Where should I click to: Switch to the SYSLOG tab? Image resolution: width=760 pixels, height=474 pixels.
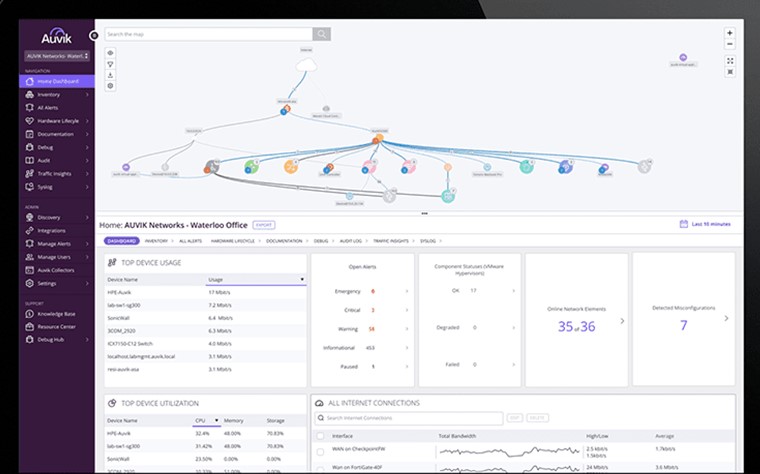tap(428, 241)
